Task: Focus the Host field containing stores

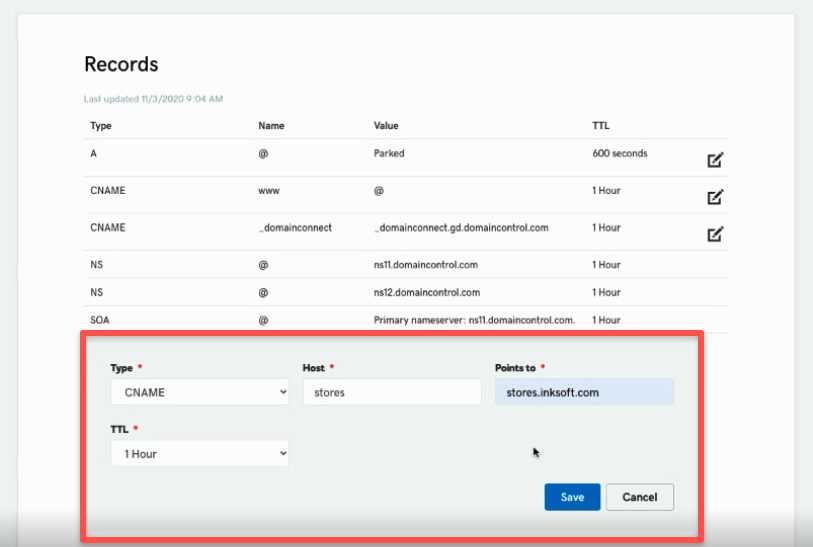Action: pyautogui.click(x=391, y=392)
